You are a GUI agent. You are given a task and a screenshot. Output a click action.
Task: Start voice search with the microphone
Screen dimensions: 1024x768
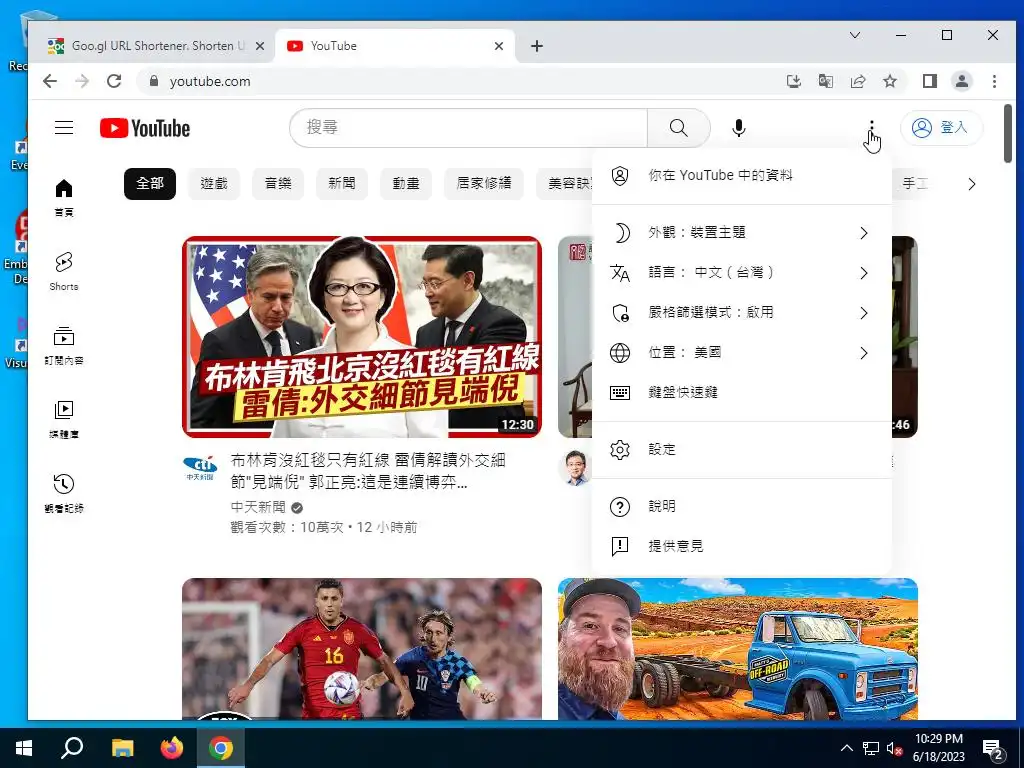pyautogui.click(x=739, y=127)
